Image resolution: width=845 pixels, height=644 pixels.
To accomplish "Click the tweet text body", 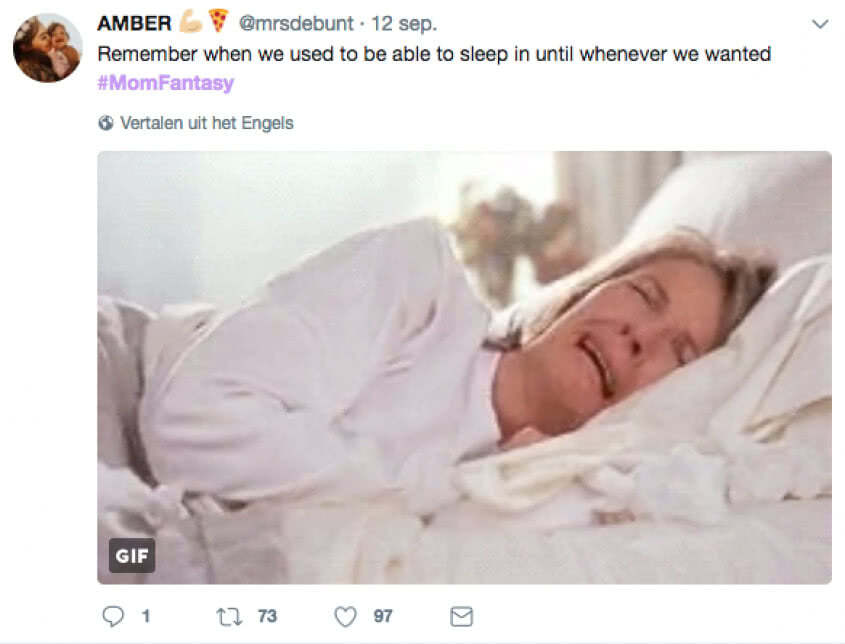I will pyautogui.click(x=434, y=54).
